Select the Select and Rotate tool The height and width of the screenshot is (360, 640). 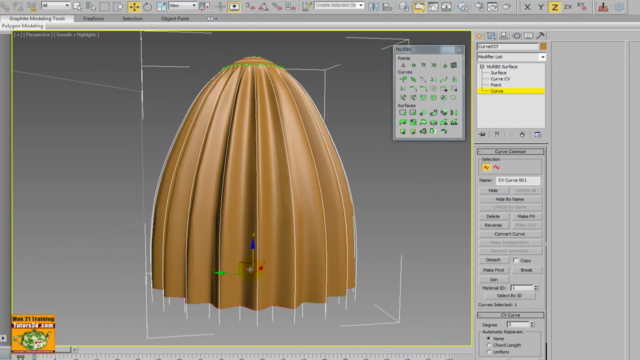tap(147, 7)
